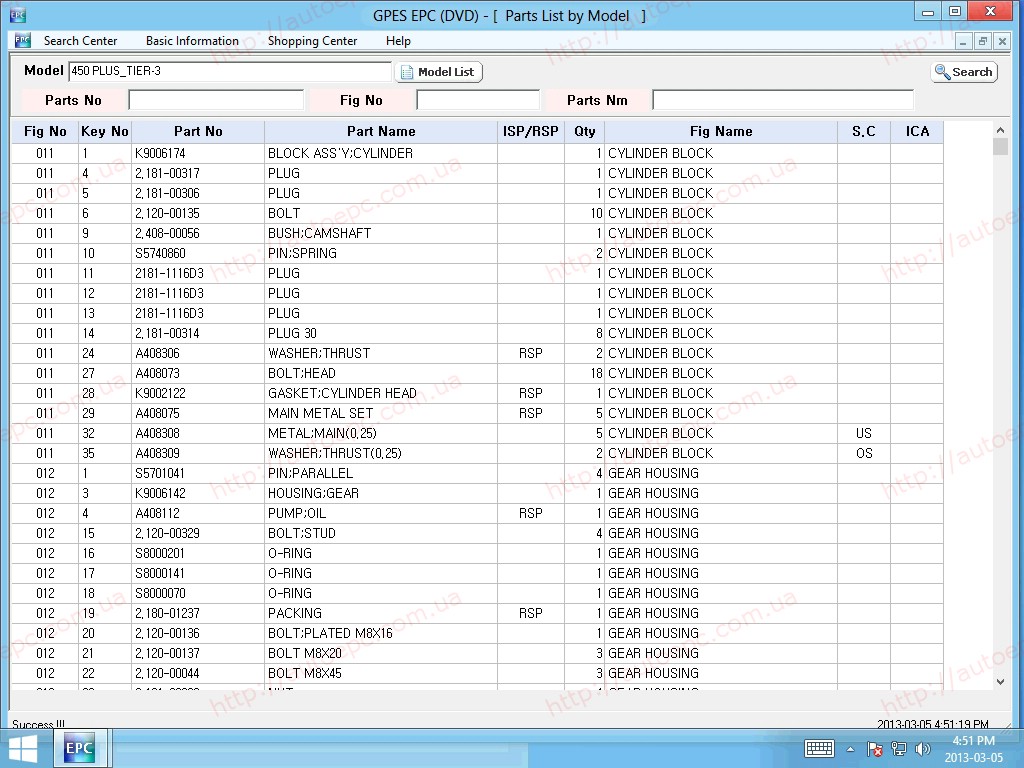Click the S.C column header
1024x768 pixels.
pyautogui.click(x=863, y=131)
